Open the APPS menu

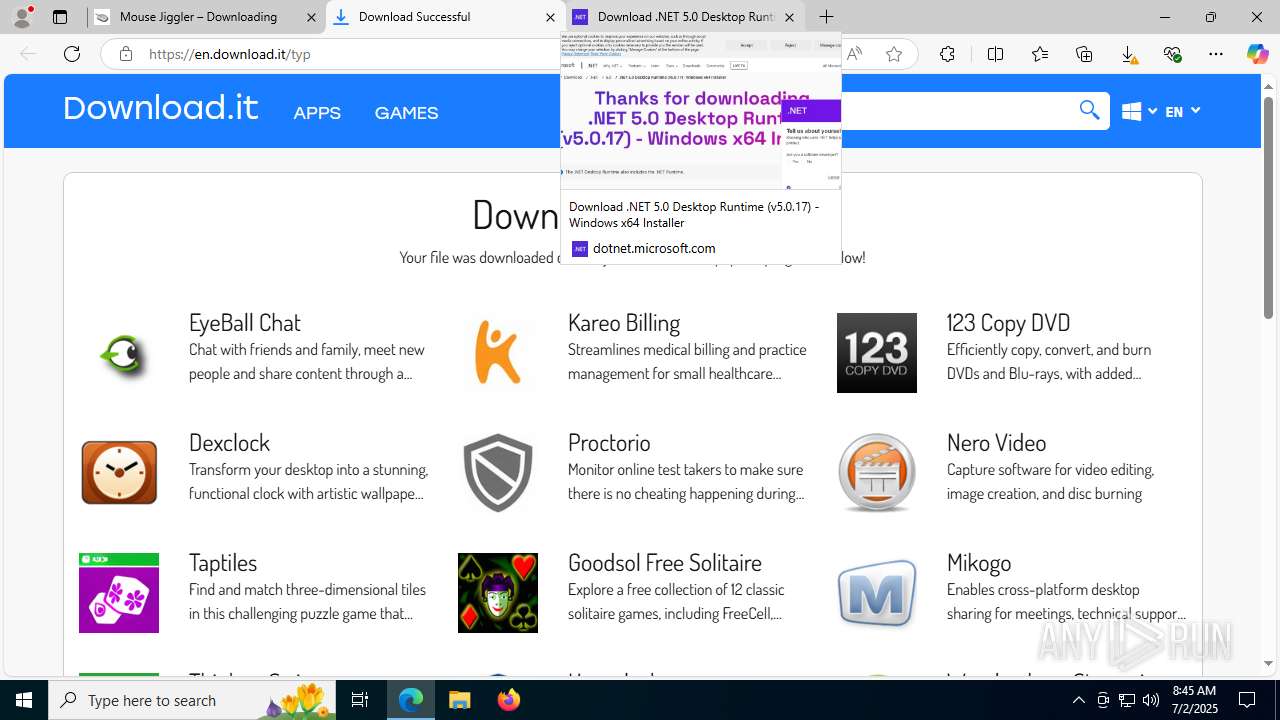(x=317, y=113)
